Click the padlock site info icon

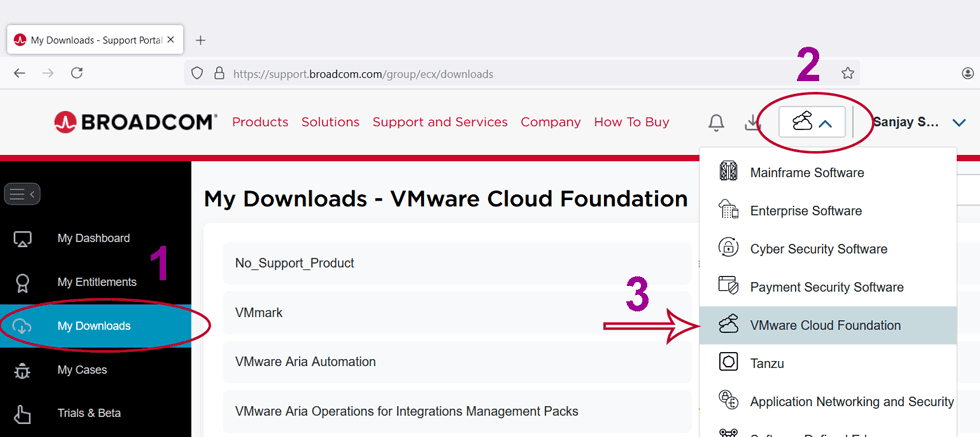tap(219, 73)
